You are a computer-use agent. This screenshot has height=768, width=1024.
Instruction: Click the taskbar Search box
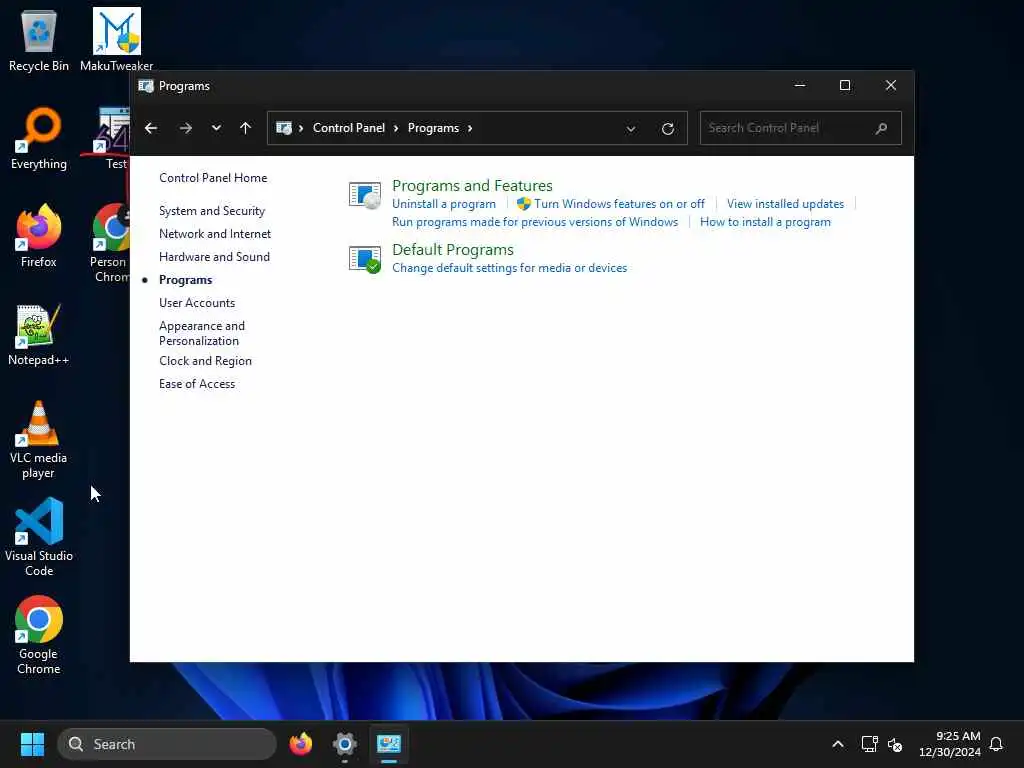[167, 744]
